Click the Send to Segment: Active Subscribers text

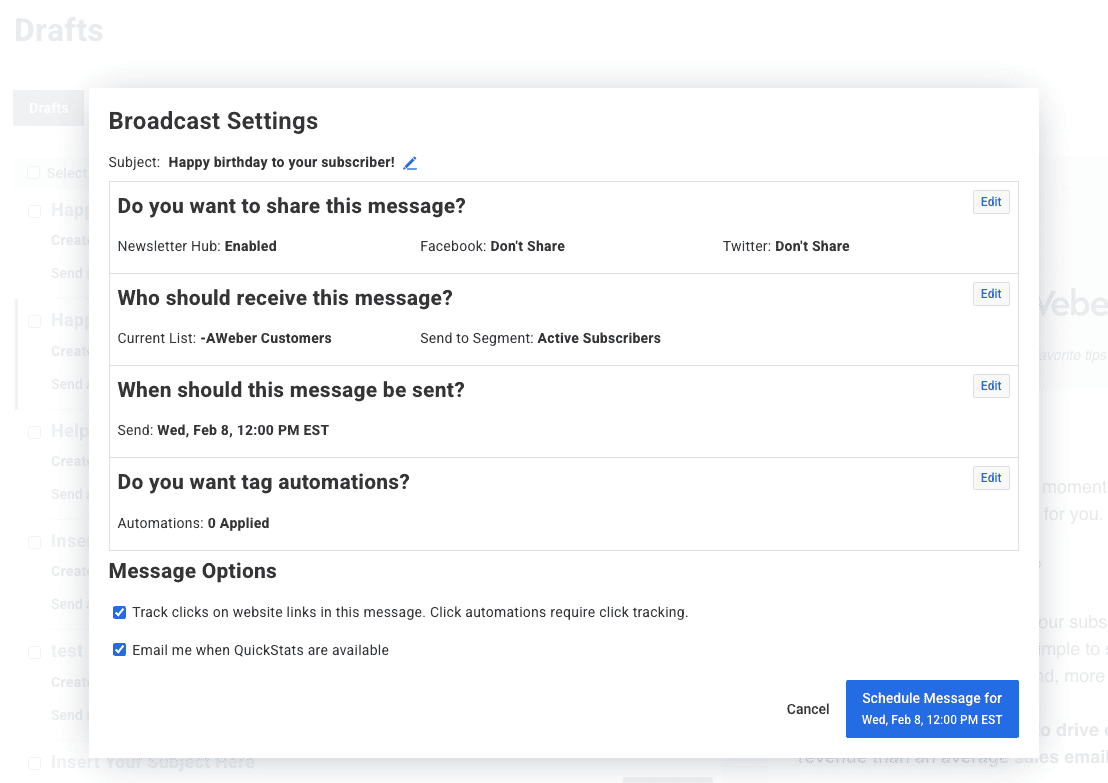[540, 338]
